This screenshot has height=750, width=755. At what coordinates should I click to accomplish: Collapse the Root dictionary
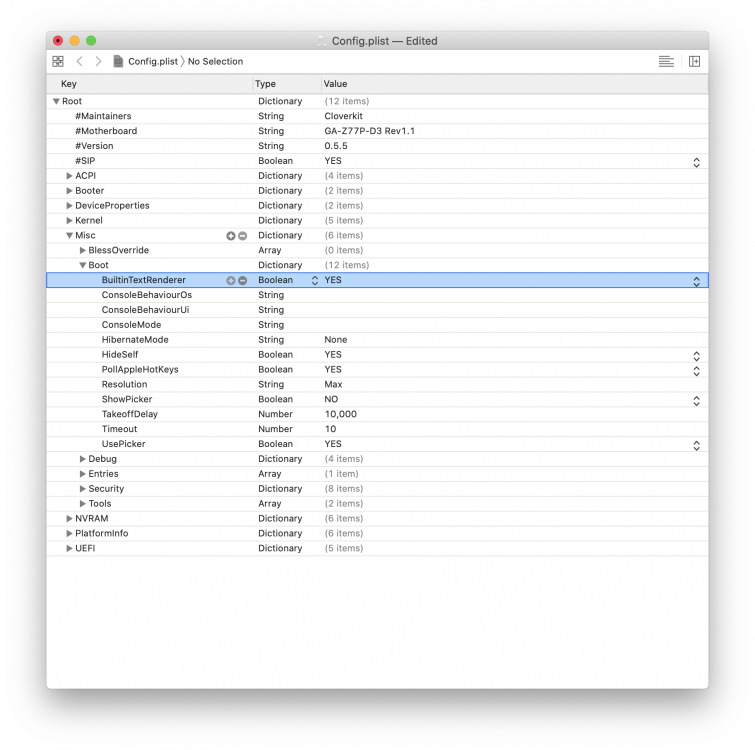tap(56, 102)
